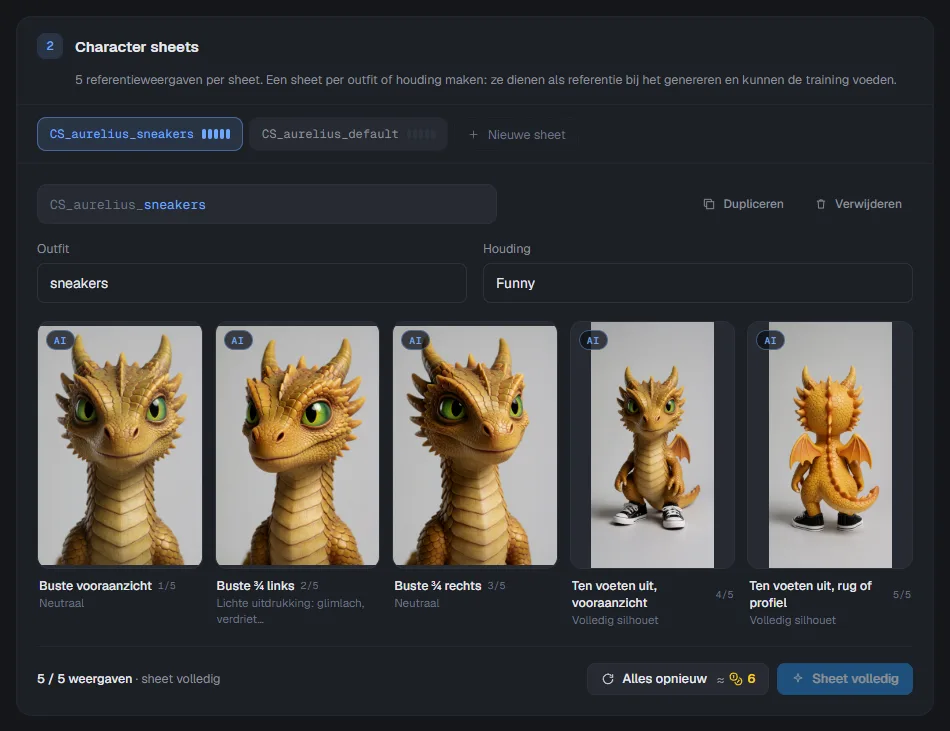Screen dimensions: 950x731
Task: Click the Outfit field label
Action: (x=53, y=248)
